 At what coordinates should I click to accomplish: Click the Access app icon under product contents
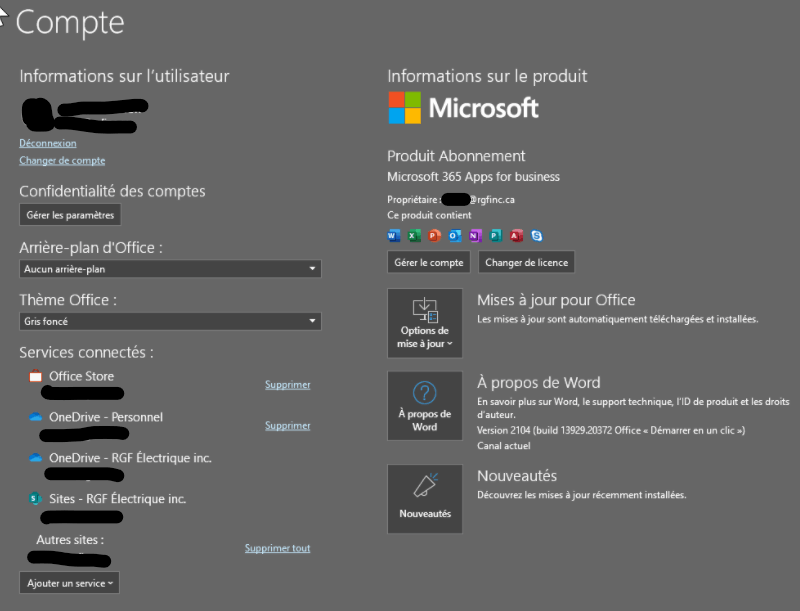point(516,236)
